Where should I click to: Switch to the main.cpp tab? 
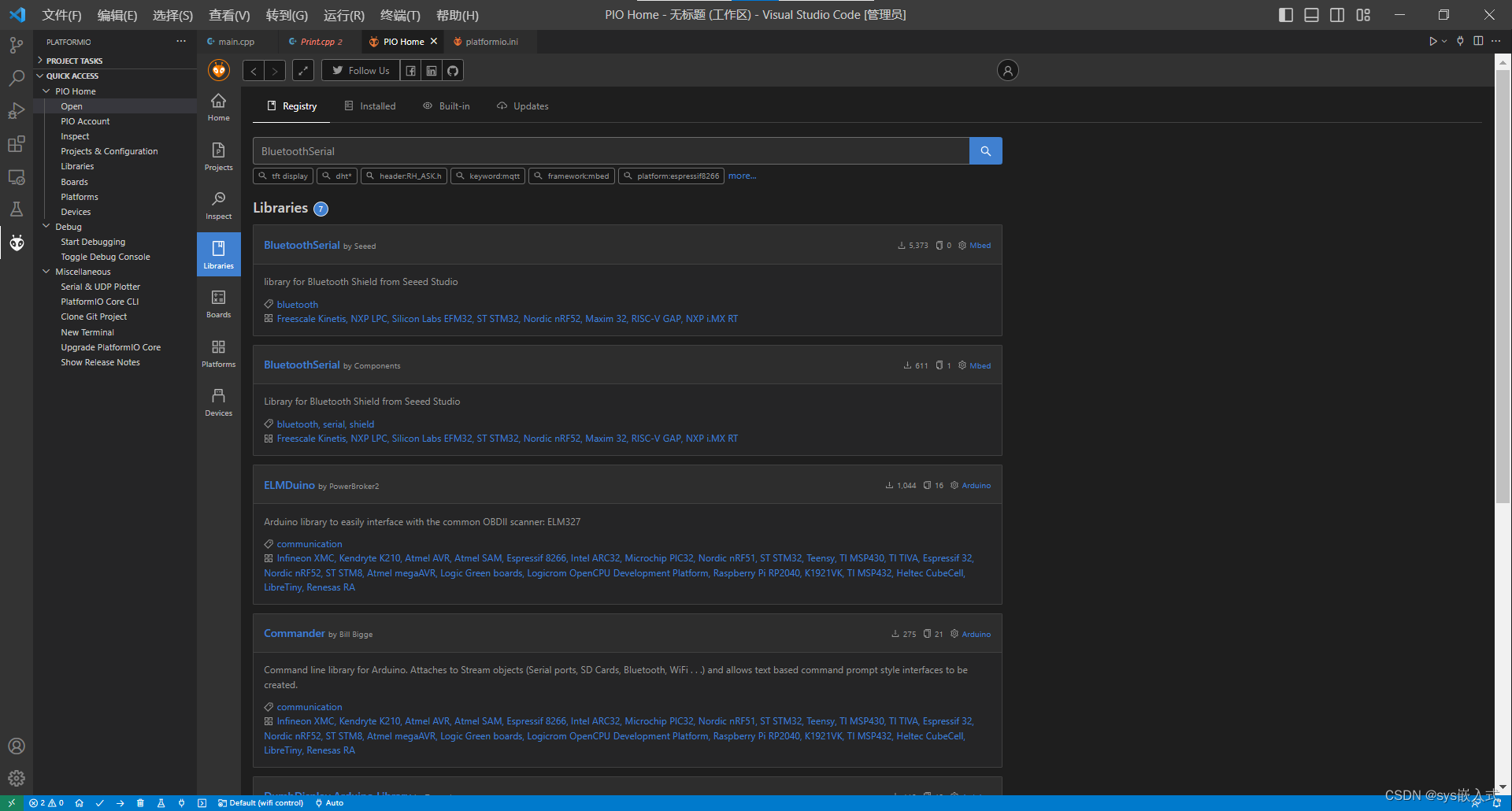[x=235, y=42]
